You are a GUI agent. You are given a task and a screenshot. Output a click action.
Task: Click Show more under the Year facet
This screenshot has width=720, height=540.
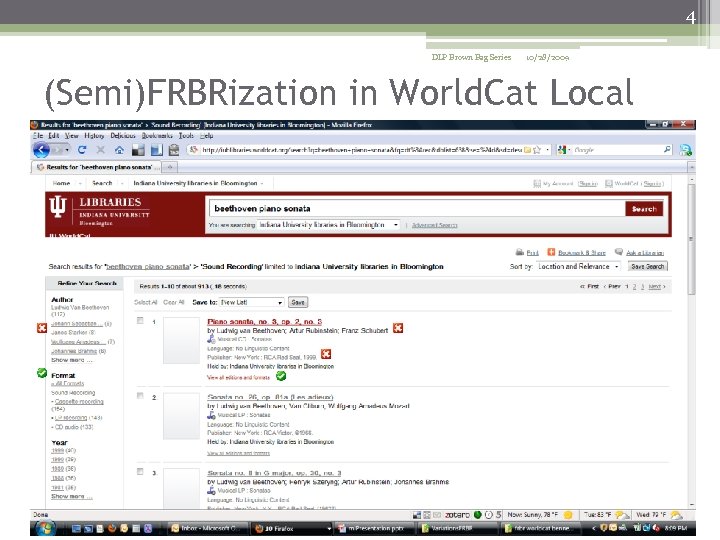[x=72, y=496]
